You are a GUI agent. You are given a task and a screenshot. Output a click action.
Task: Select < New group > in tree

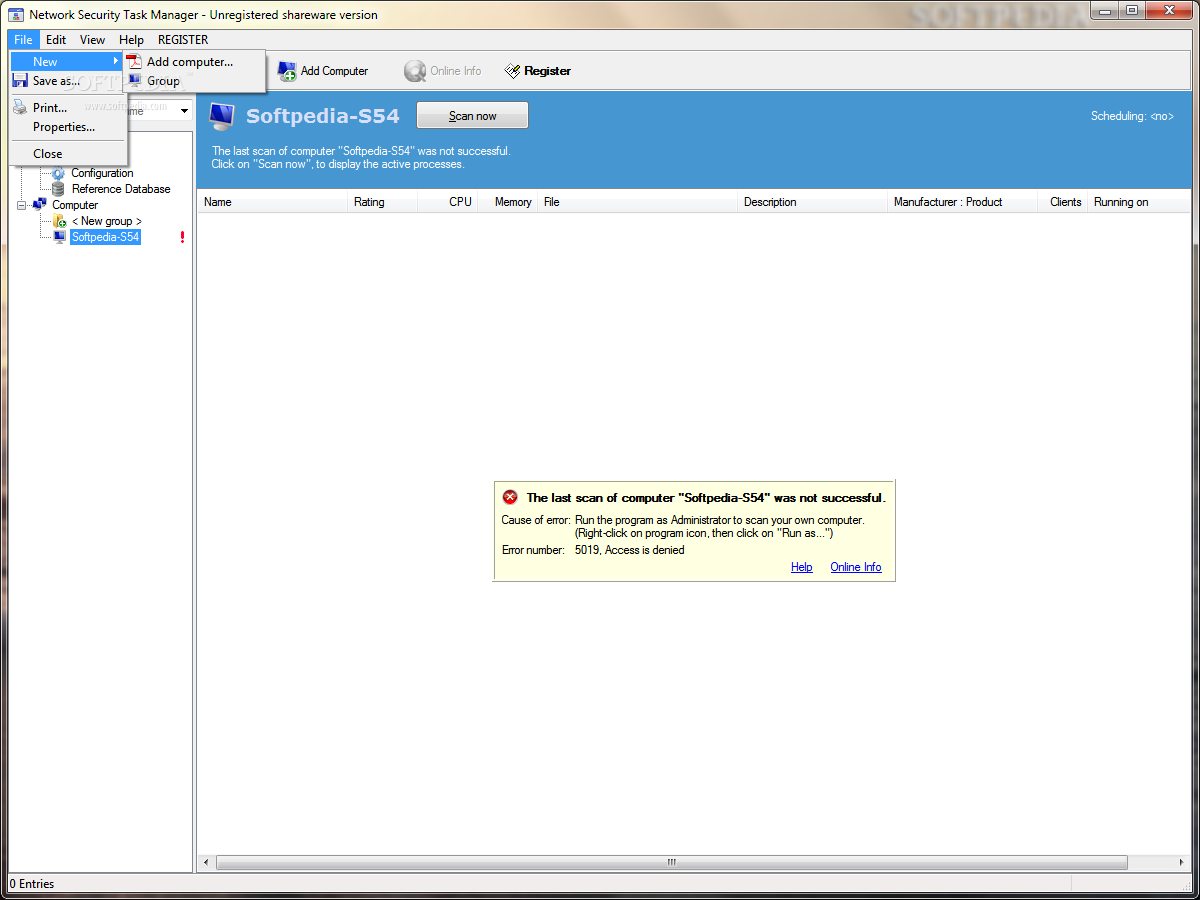[107, 221]
